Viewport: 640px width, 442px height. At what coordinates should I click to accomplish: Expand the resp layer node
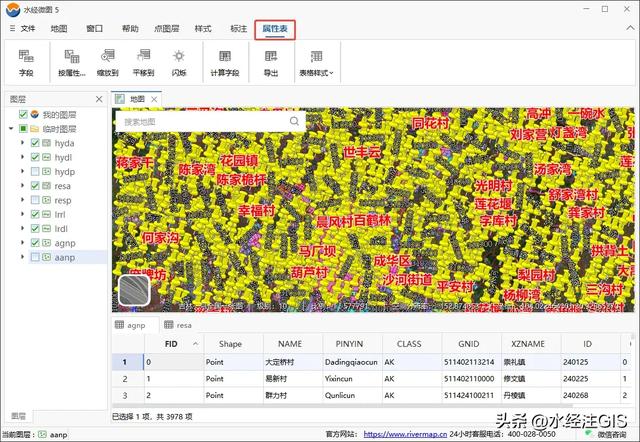point(22,200)
